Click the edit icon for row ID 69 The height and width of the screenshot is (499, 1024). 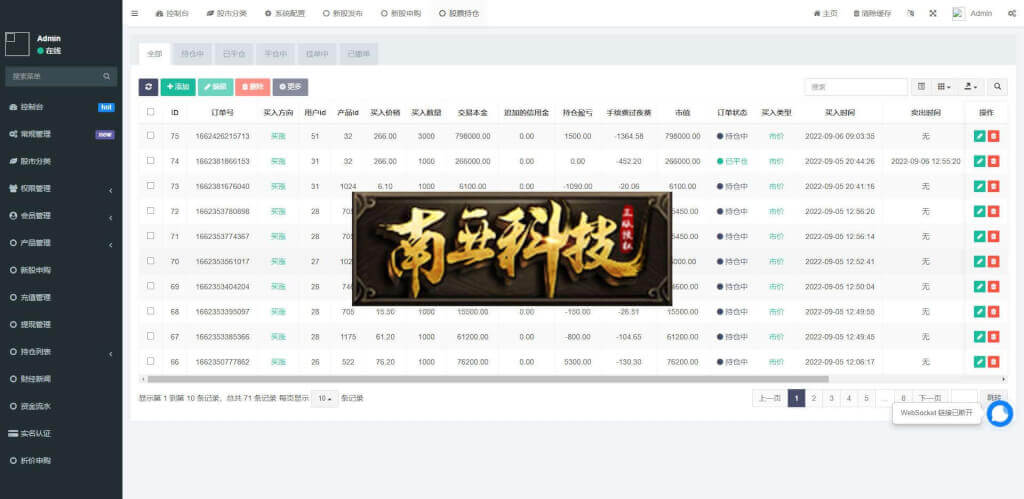click(x=979, y=287)
